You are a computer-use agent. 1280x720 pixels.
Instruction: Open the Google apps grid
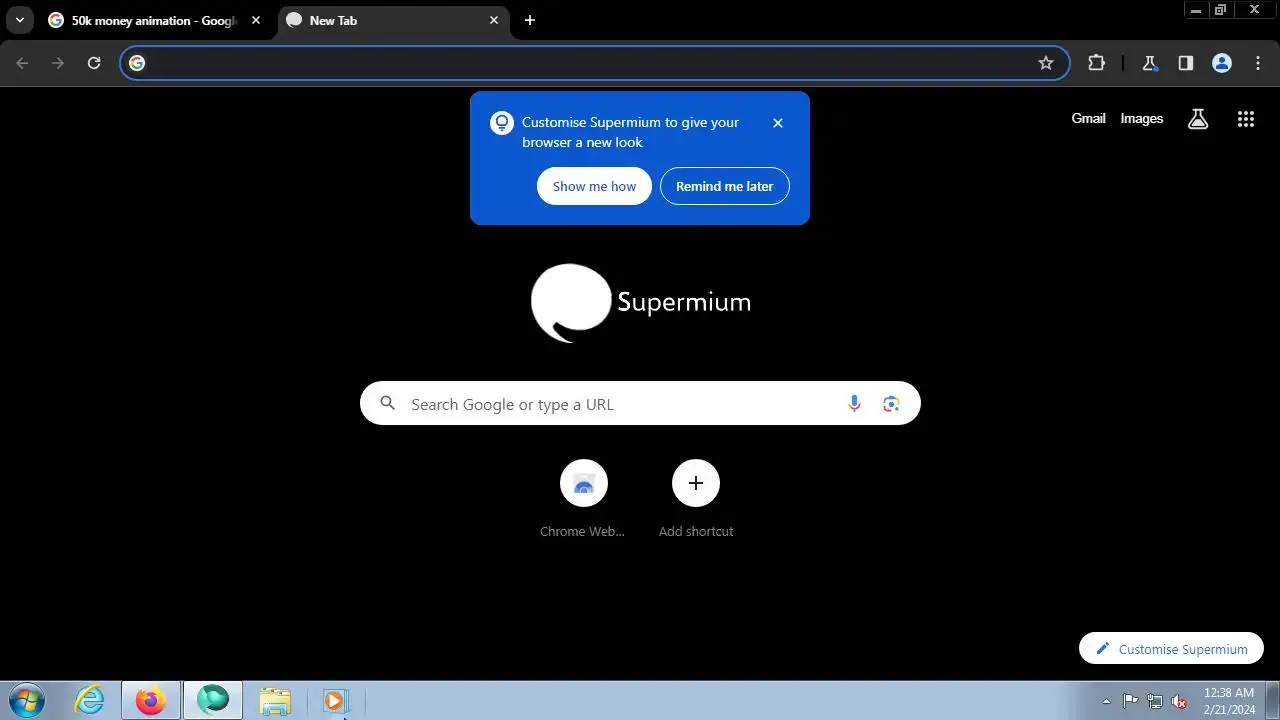[1246, 119]
